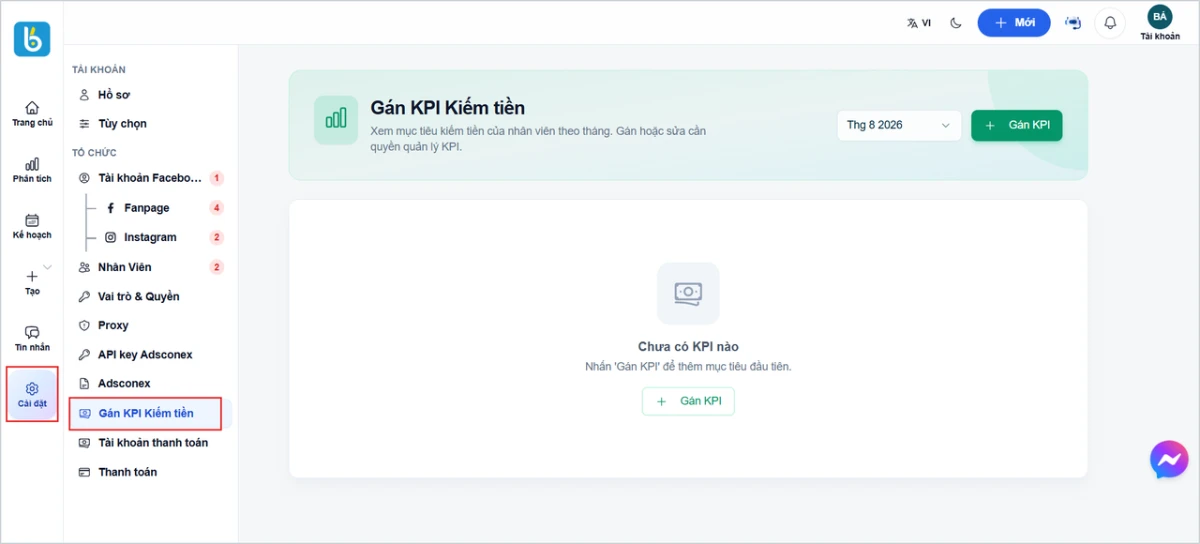Screen dimensions: 1200x544
Task: Click the chatbot icon beside Mới button
Action: pos(1074,23)
